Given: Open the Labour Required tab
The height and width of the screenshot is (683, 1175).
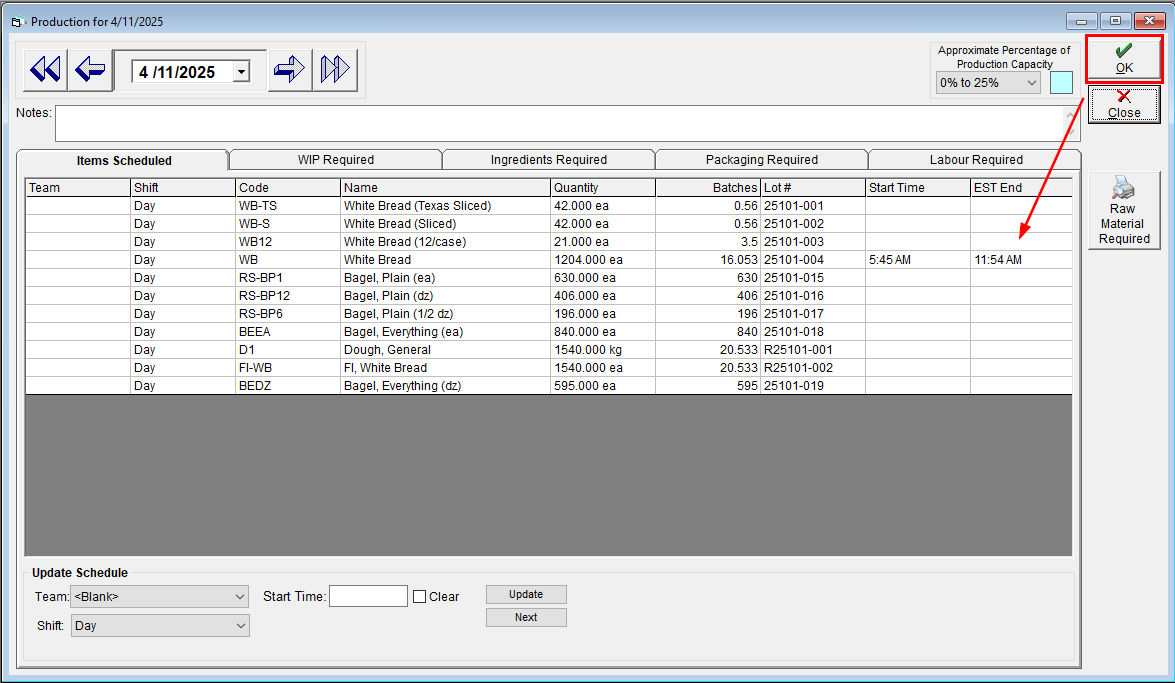Looking at the screenshot, I should click(x=976, y=160).
